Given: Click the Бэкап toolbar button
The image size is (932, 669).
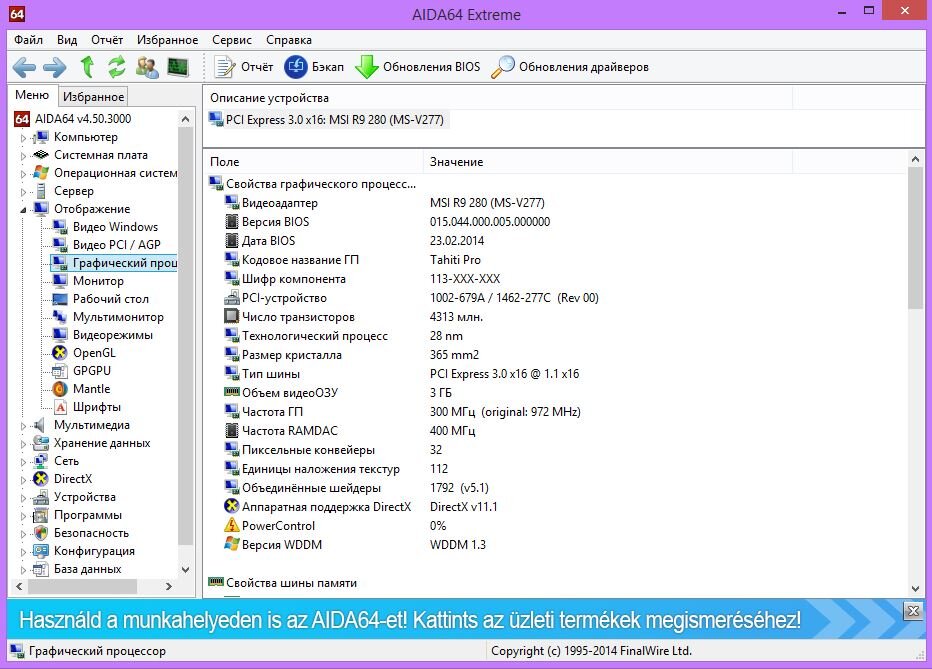Looking at the screenshot, I should [314, 67].
